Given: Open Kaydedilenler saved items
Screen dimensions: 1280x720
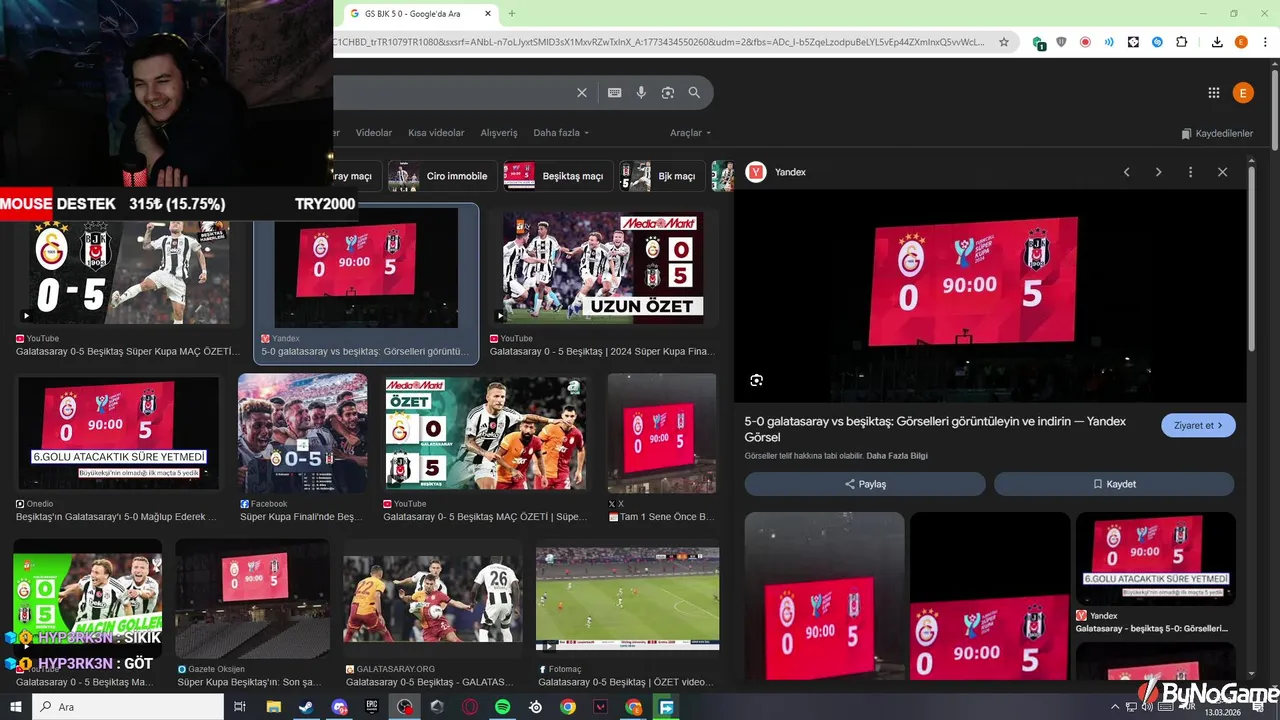Looking at the screenshot, I should click(1216, 133).
